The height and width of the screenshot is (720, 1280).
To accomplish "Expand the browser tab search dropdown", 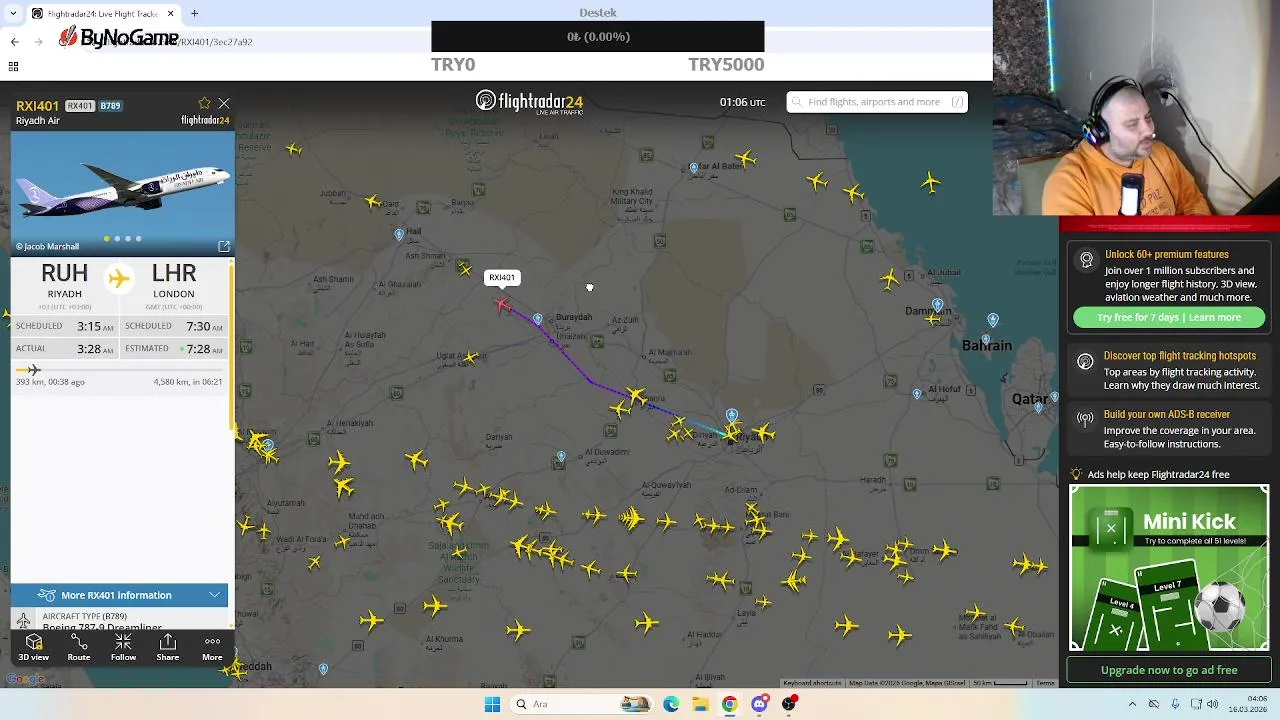I will pyautogui.click(x=12, y=14).
